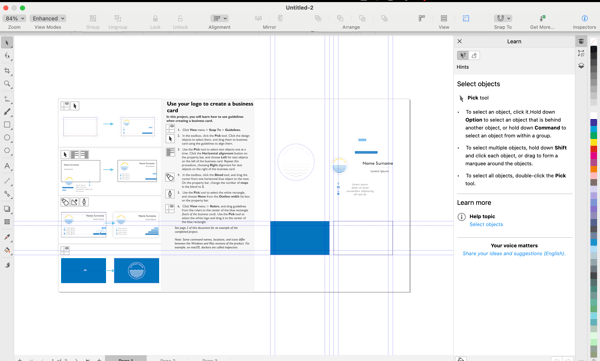
Task: Click the Ungroup toolbar icon
Action: pyautogui.click(x=118, y=18)
